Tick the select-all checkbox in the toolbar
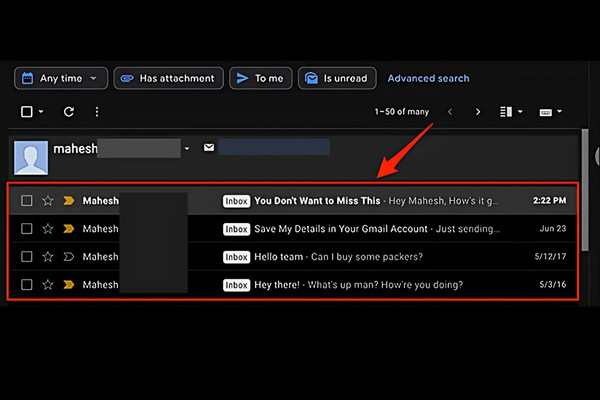This screenshot has width=600, height=400. coord(27,112)
